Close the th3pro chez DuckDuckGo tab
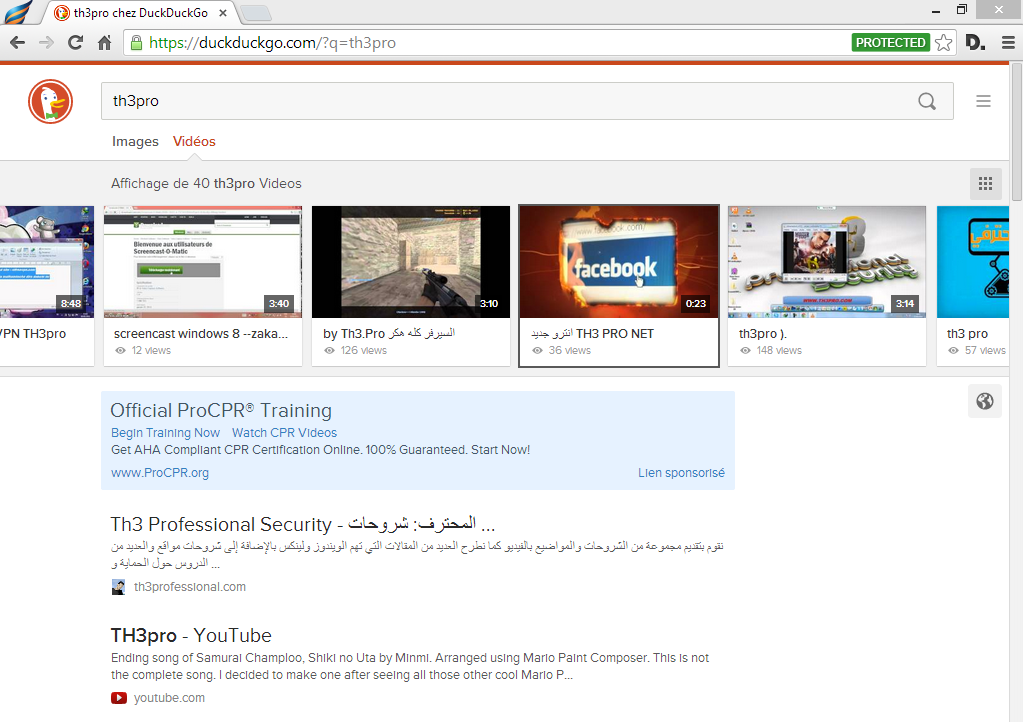 point(223,12)
